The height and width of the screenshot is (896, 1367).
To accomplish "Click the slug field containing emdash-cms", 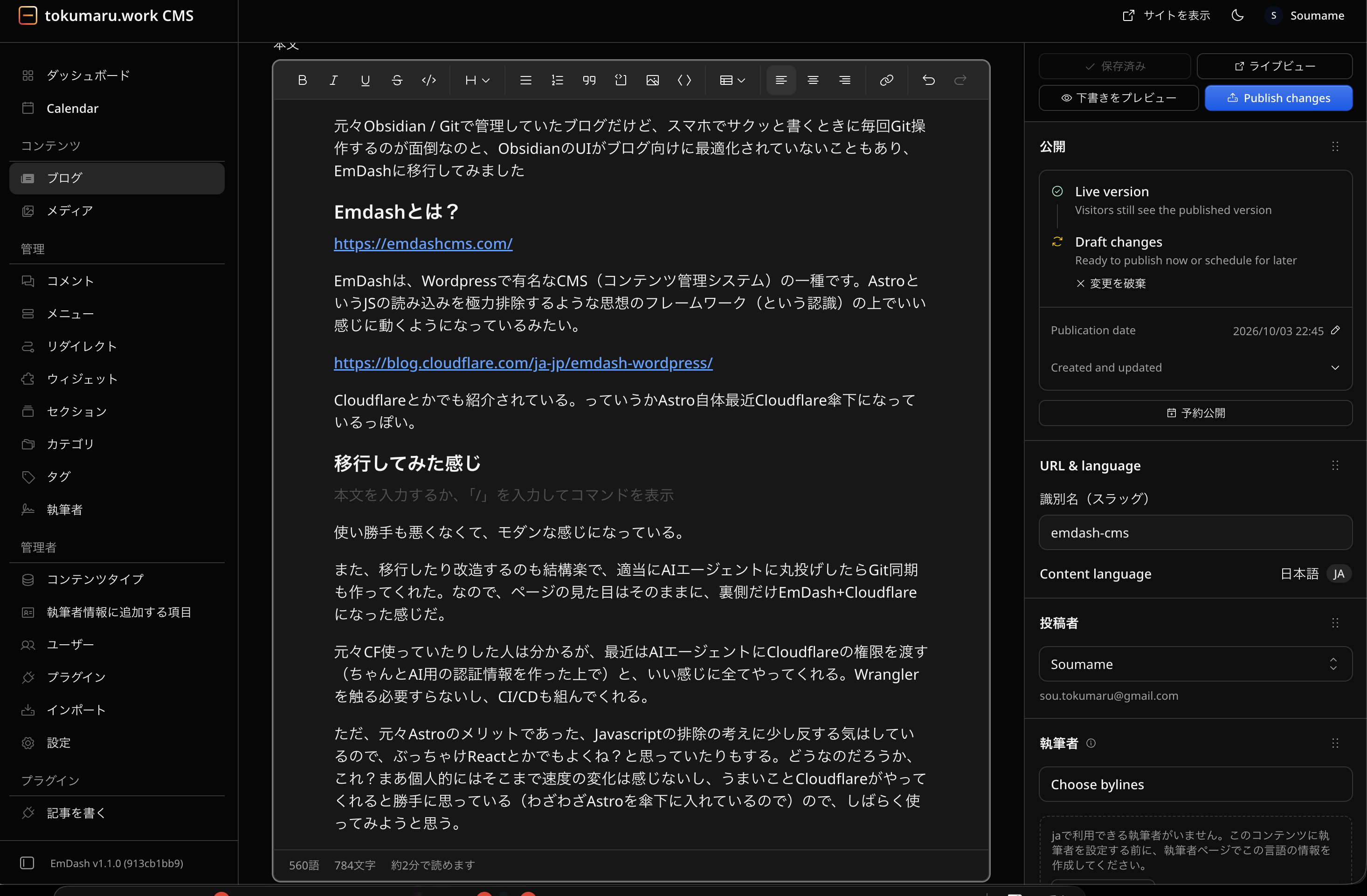I will tap(1195, 532).
